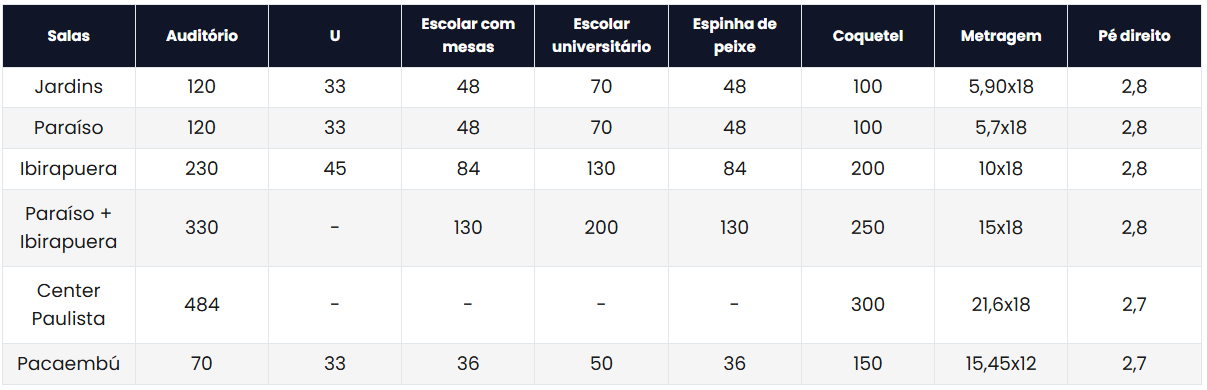
Task: Click the Center Paulista room cell
Action: coord(68,305)
